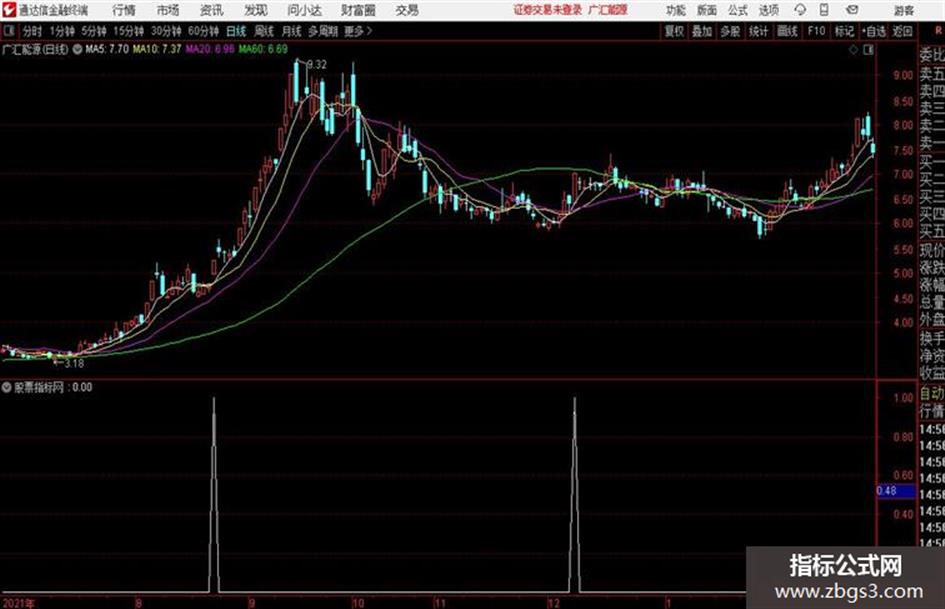
Task: Open the 问小达 menu
Action: coord(304,10)
